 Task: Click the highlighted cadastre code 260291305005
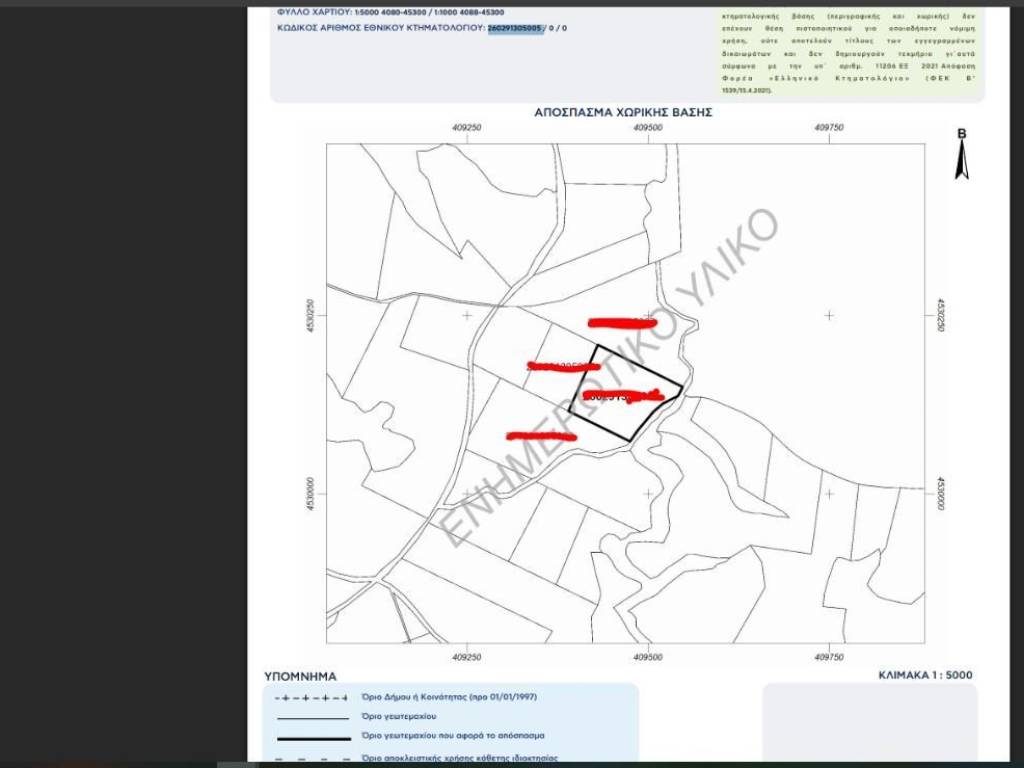515,28
